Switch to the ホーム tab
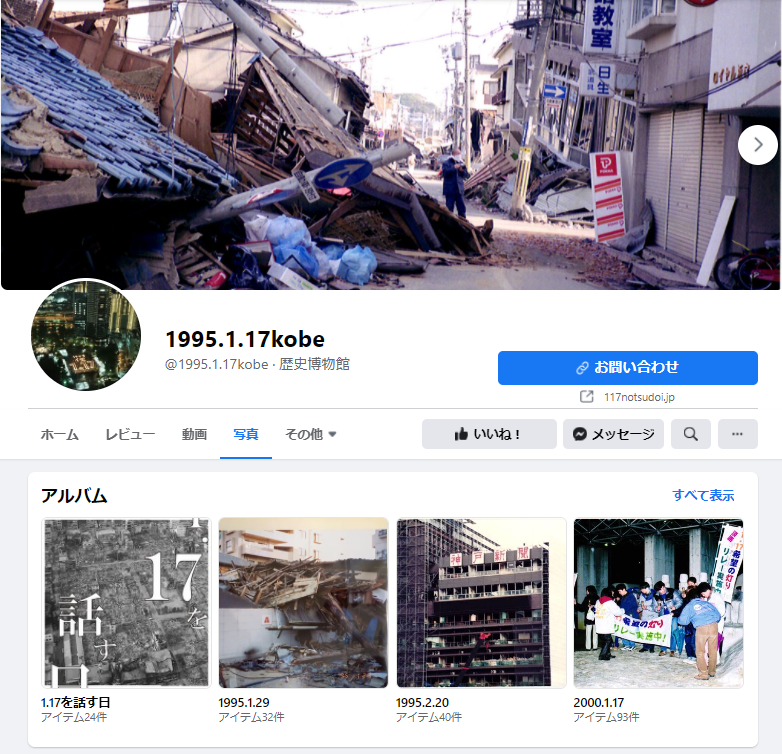This screenshot has height=754, width=782. [x=59, y=434]
